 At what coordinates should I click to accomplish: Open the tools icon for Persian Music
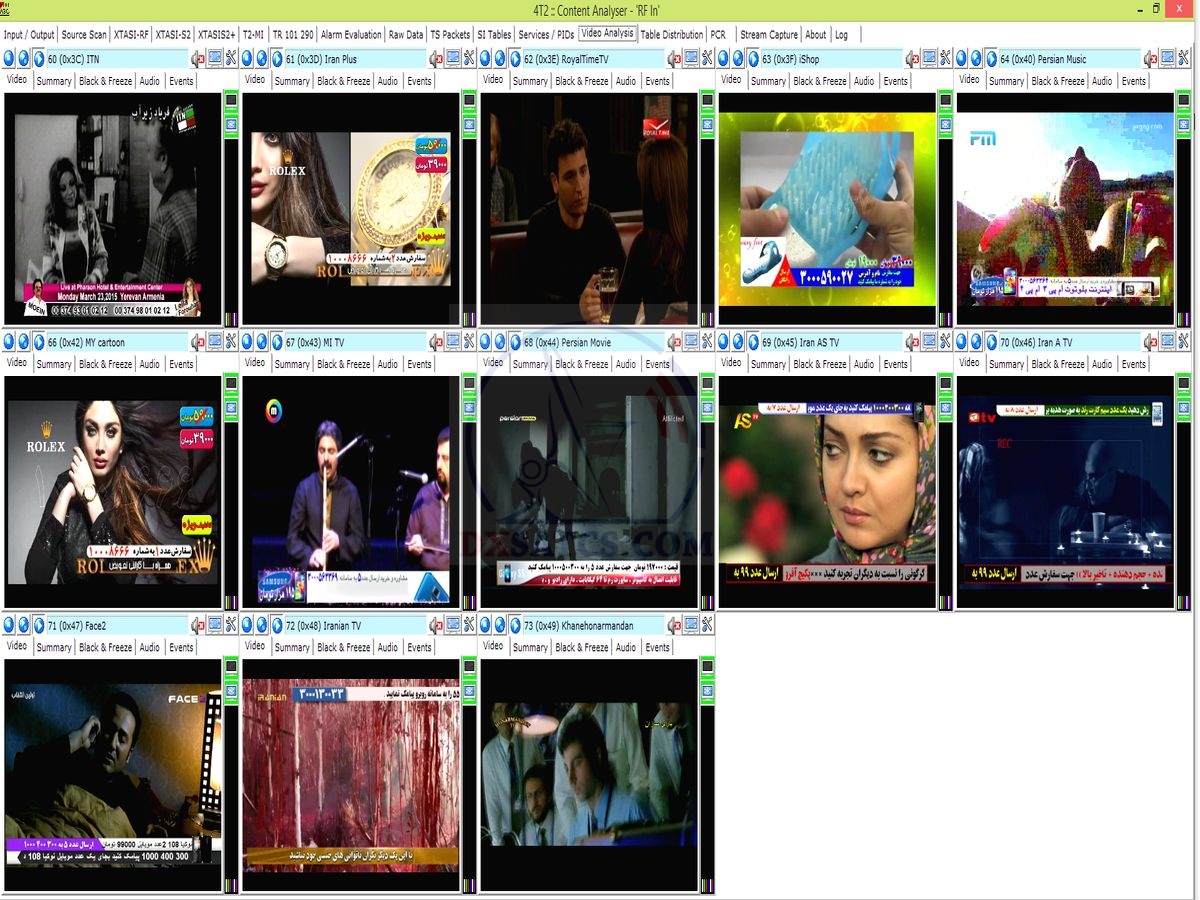pyautogui.click(x=1183, y=59)
